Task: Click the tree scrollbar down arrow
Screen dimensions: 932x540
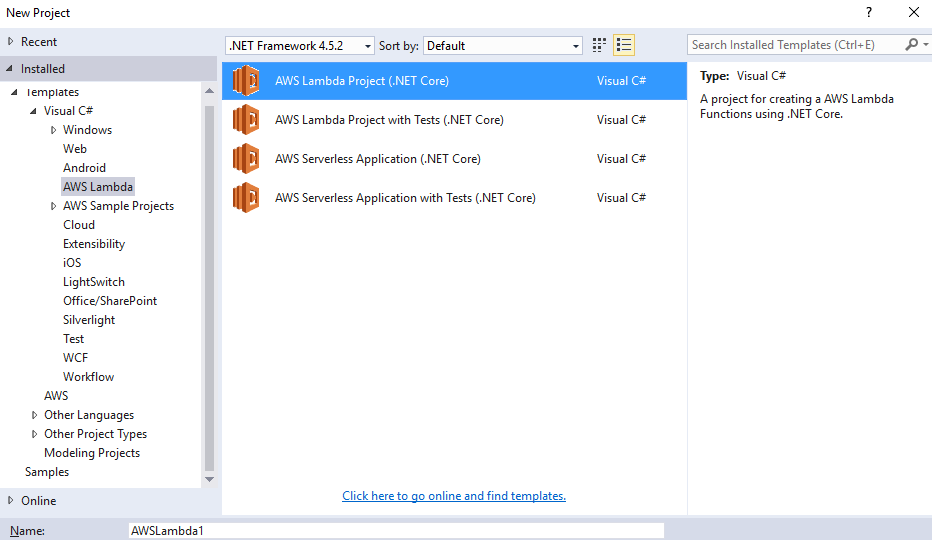Action: pyautogui.click(x=209, y=479)
